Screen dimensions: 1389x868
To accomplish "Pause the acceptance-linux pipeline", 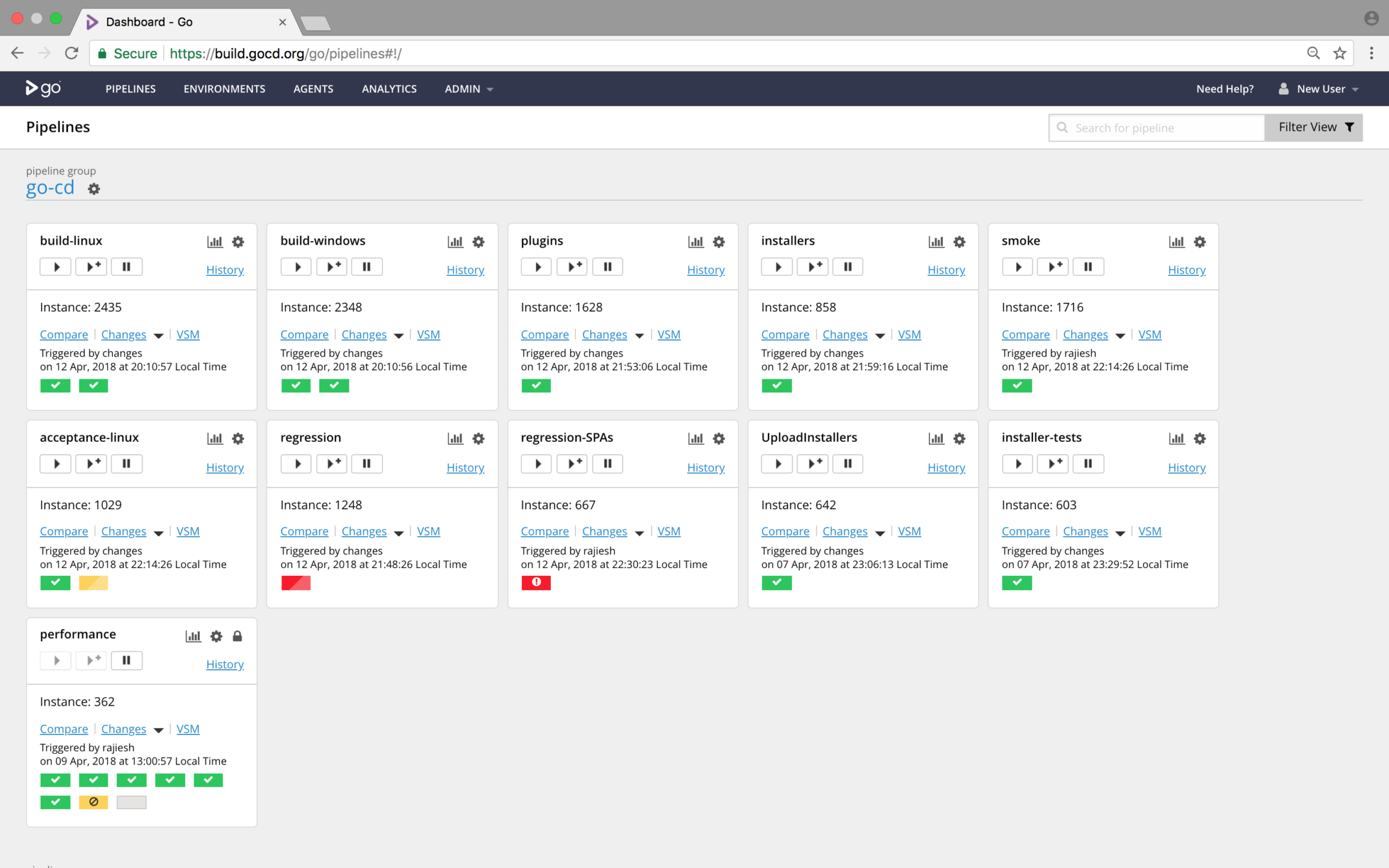I will (x=126, y=463).
